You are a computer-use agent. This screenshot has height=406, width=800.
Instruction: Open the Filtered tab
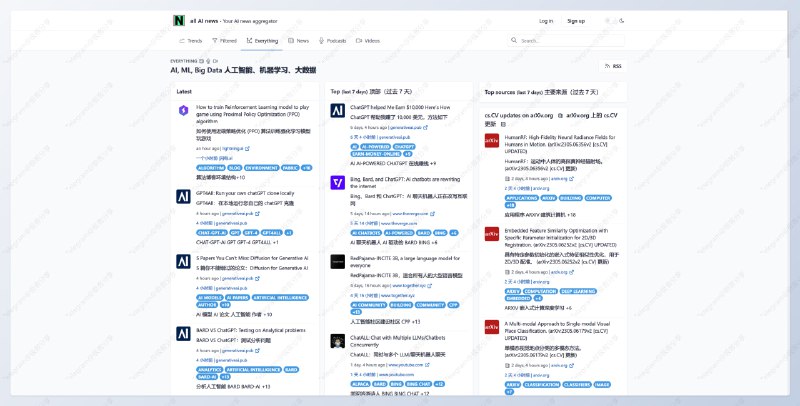[x=225, y=41]
